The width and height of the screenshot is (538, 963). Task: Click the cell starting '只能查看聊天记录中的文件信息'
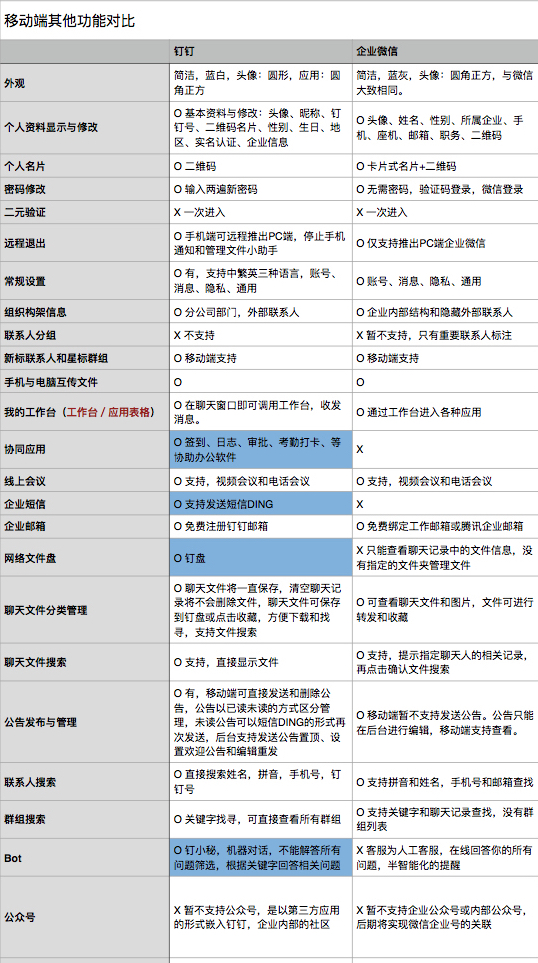coord(444,558)
